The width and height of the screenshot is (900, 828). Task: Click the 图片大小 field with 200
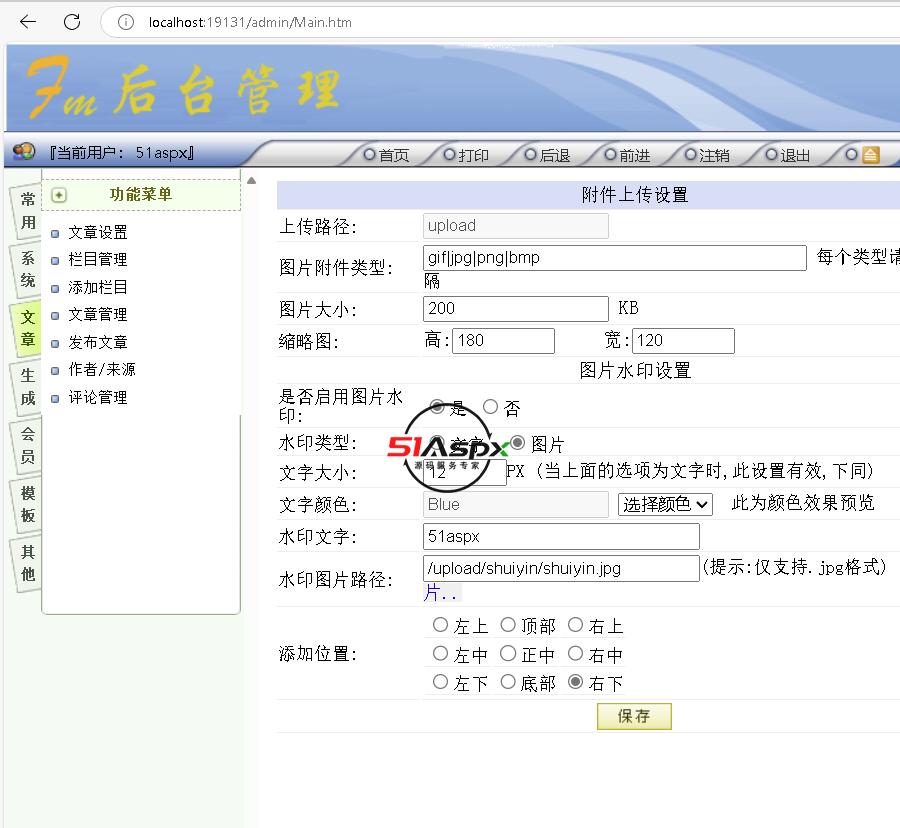tap(515, 309)
